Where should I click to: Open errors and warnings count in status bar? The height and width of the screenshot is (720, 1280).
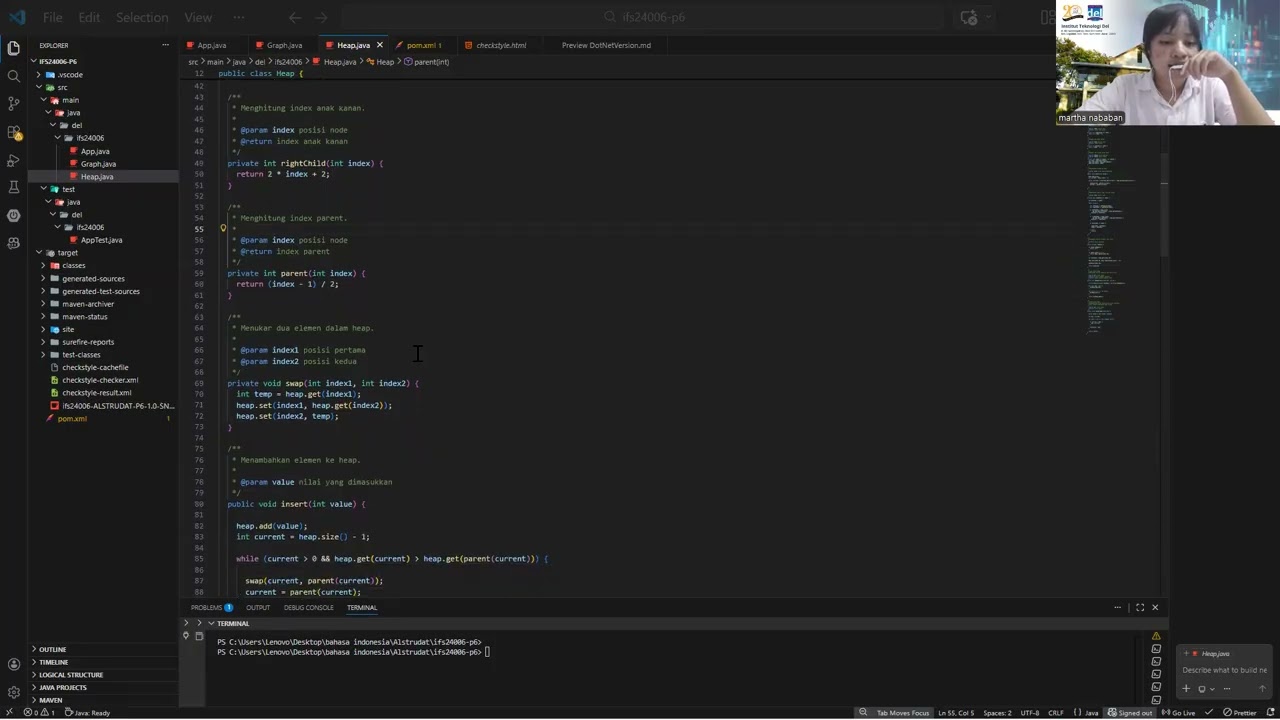pos(40,713)
